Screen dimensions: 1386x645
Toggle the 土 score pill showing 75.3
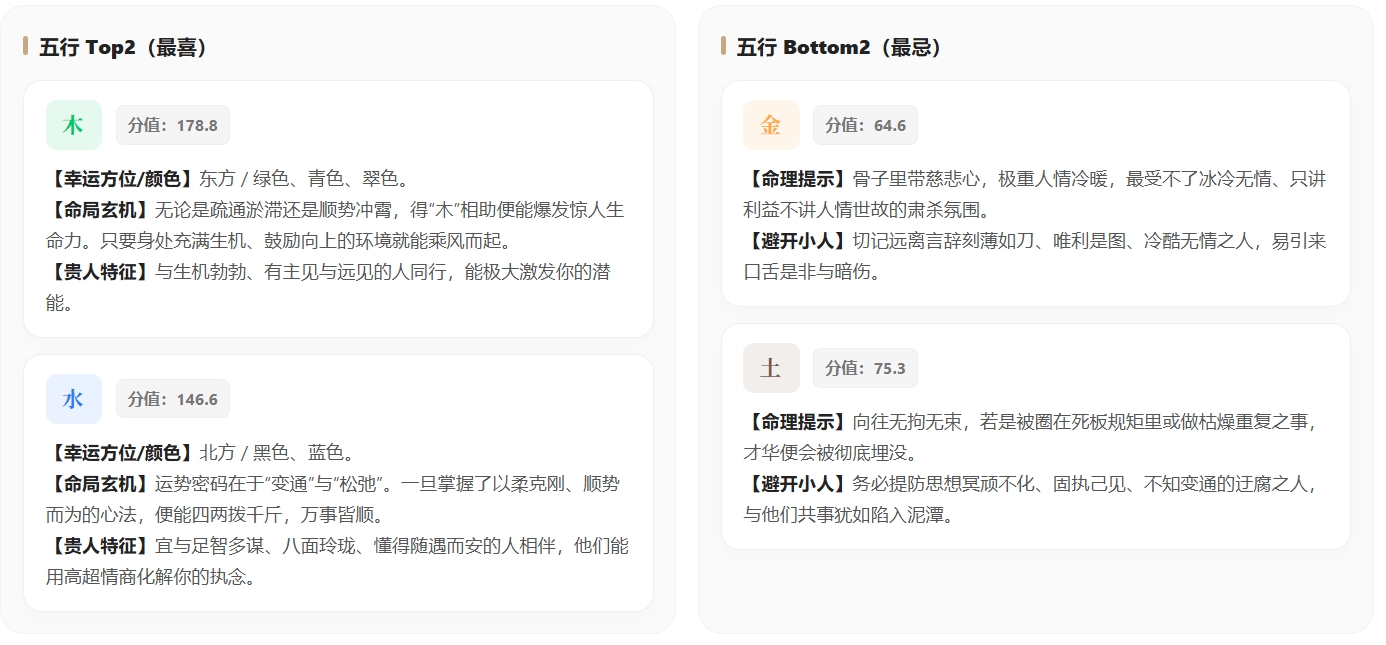864,367
